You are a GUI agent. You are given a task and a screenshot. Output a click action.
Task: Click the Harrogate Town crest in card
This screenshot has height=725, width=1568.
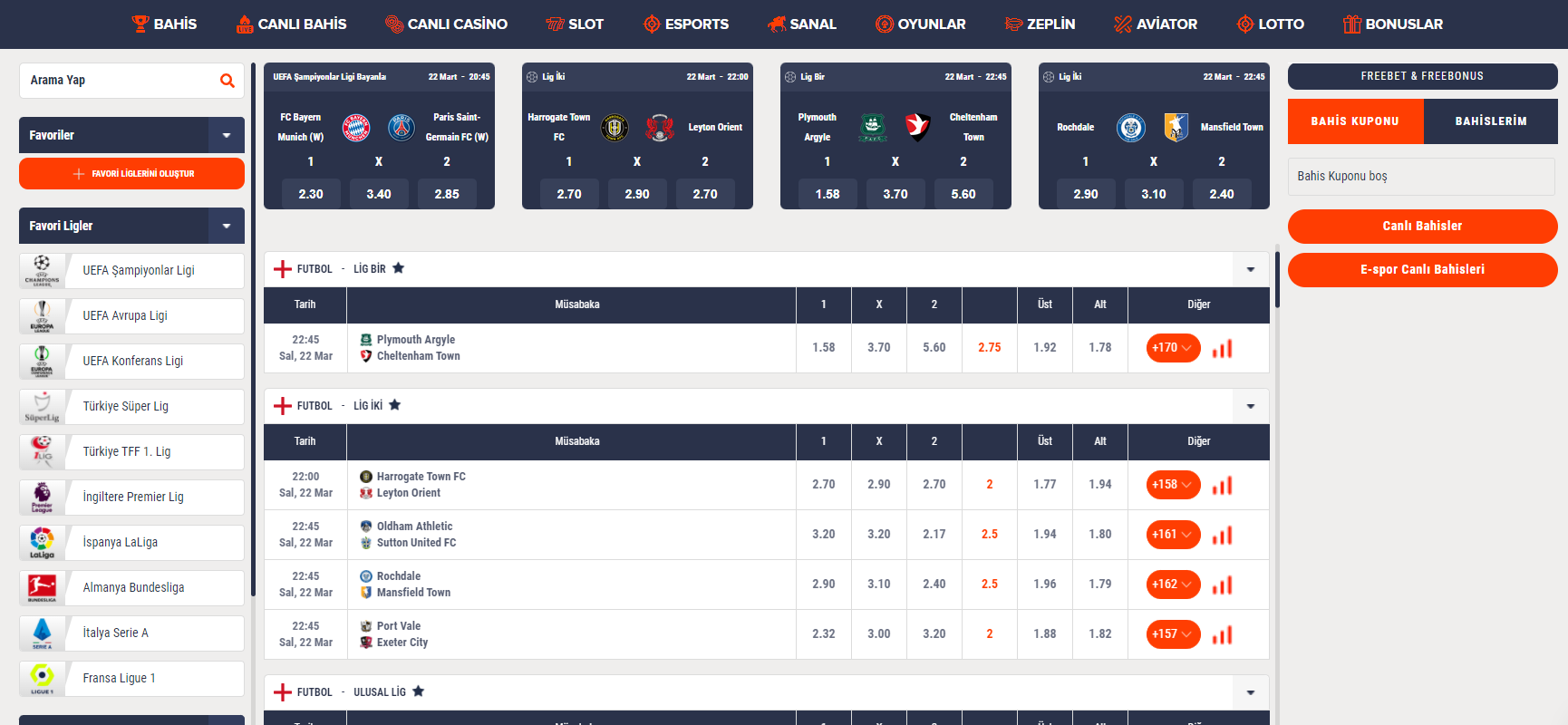[615, 128]
